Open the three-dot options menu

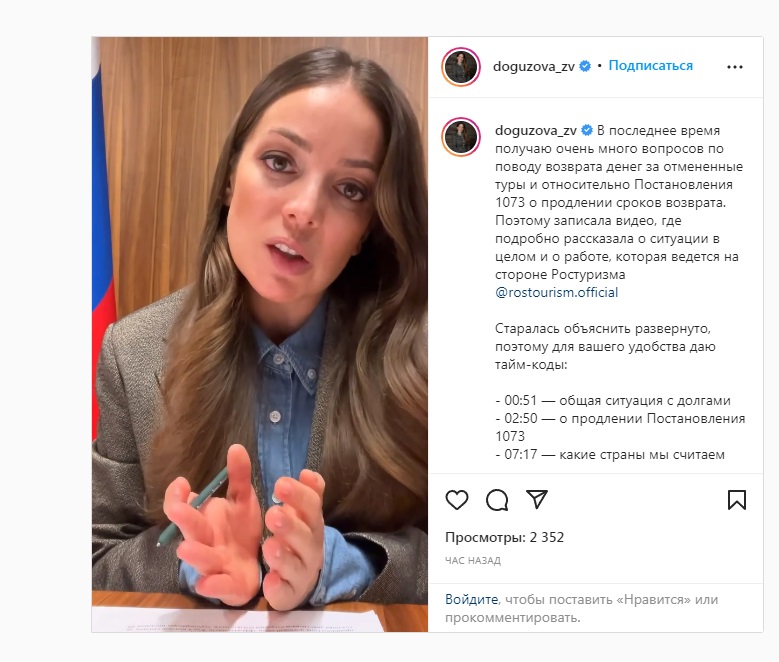click(735, 67)
